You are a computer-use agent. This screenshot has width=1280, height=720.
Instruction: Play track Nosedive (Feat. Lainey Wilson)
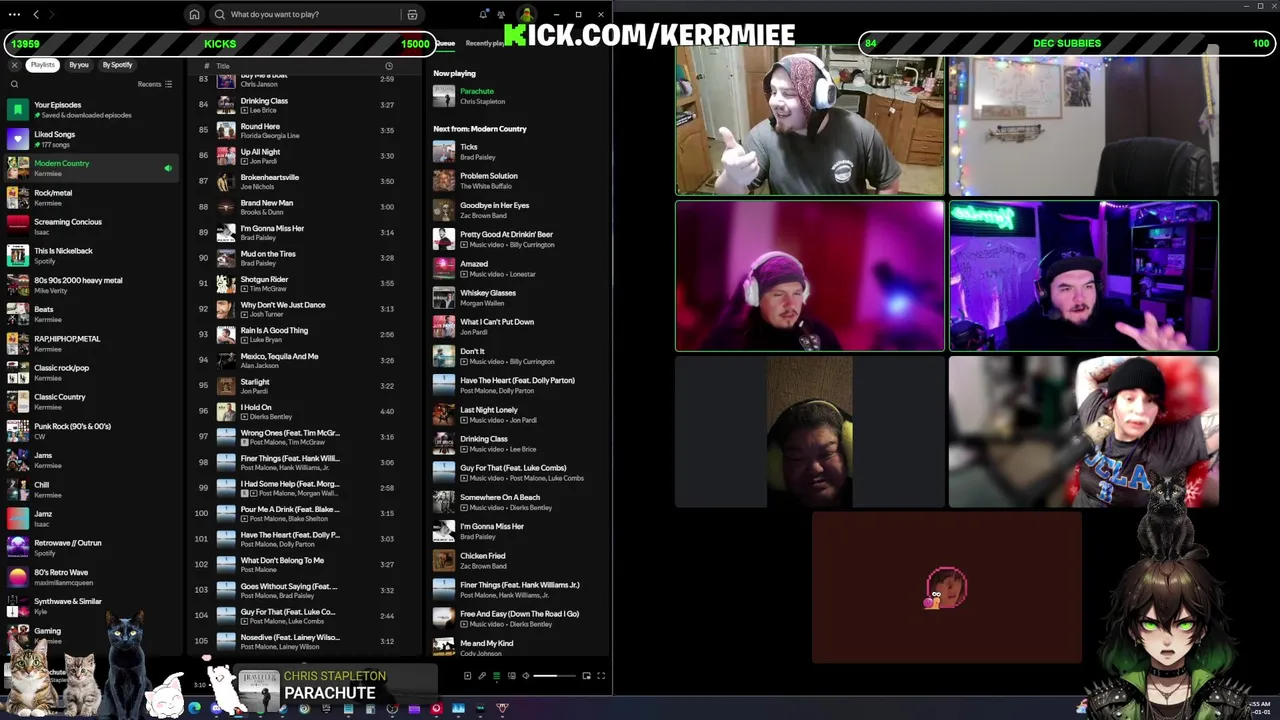coord(305,641)
